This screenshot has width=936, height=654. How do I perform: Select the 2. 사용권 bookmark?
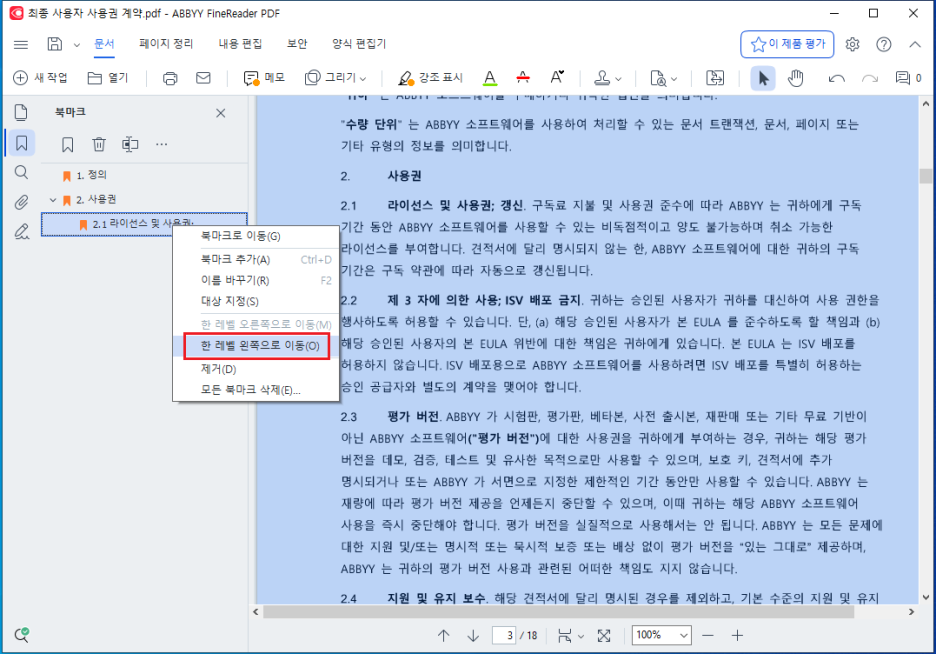pyautogui.click(x=96, y=199)
